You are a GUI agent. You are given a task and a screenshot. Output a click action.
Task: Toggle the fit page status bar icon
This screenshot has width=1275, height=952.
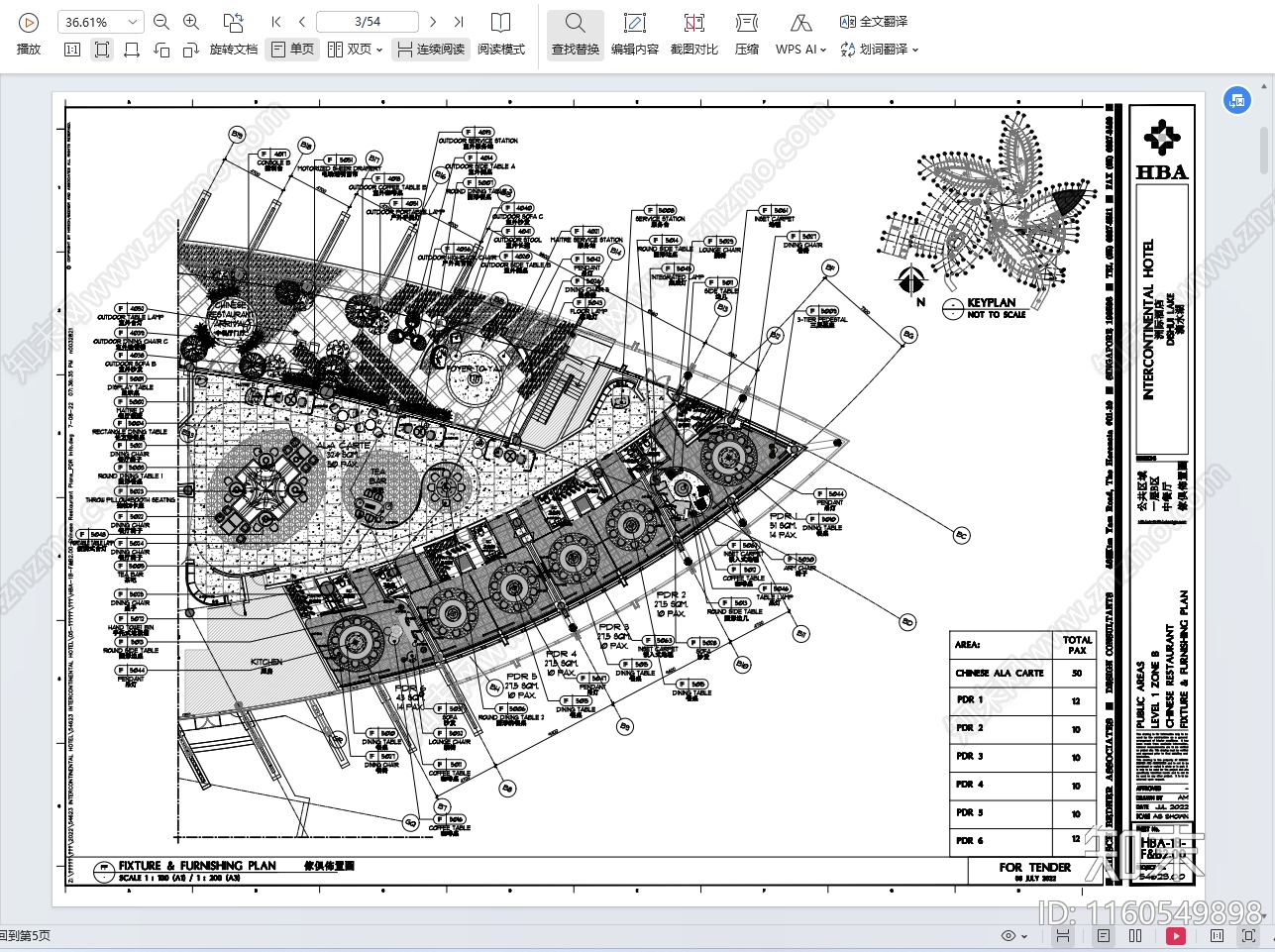1248,935
